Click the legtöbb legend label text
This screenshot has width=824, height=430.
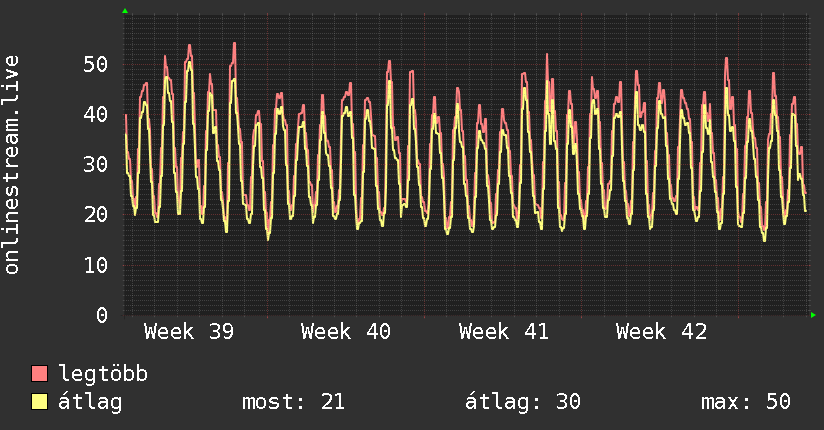click(x=104, y=374)
